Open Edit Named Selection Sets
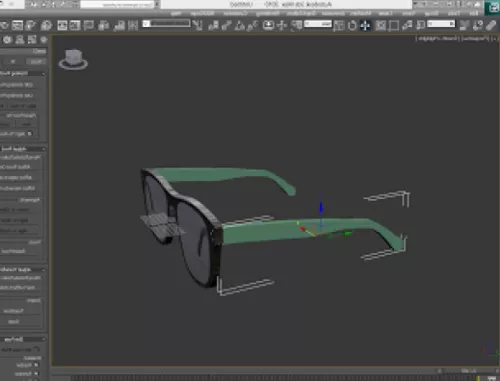Viewport: 500px width, 381px height. 198,25
